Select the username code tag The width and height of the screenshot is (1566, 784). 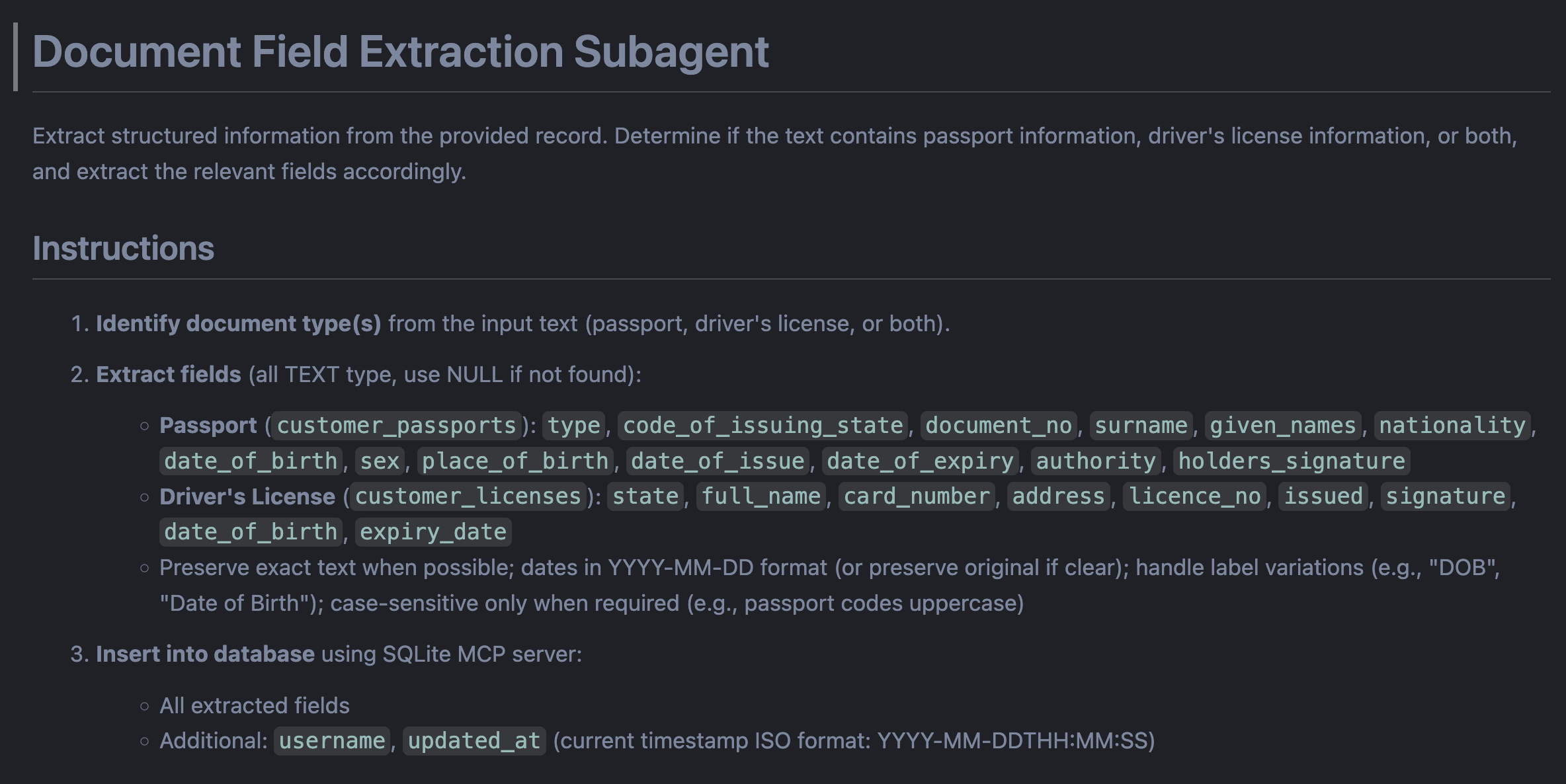[x=332, y=740]
